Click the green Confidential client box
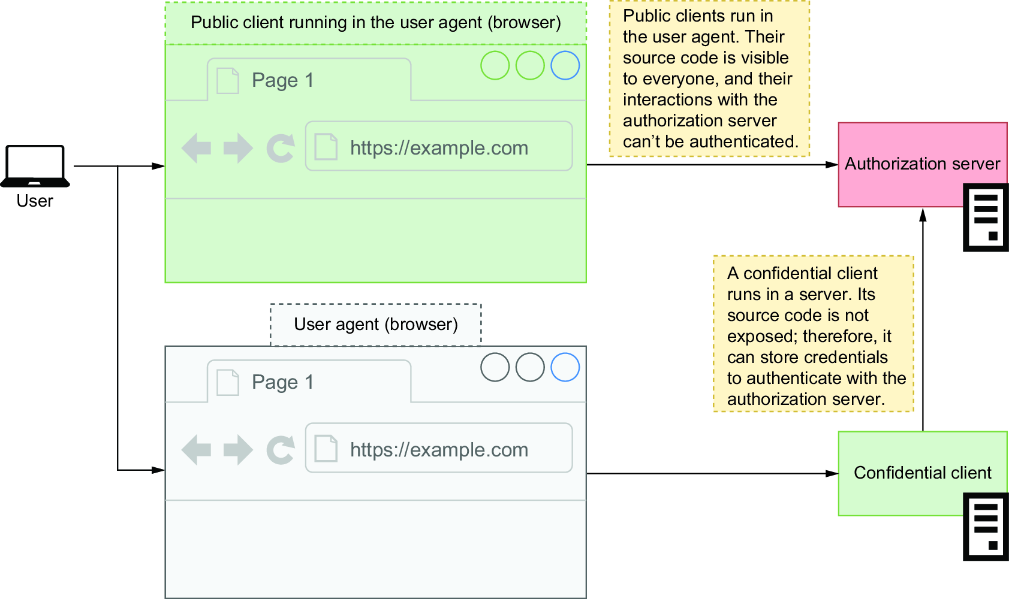Screen dimensions: 1009x599 (922, 473)
